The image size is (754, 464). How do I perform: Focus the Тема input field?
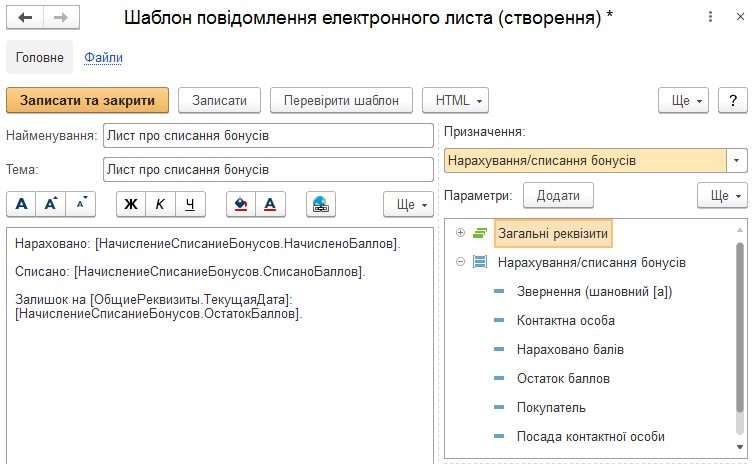point(268,170)
